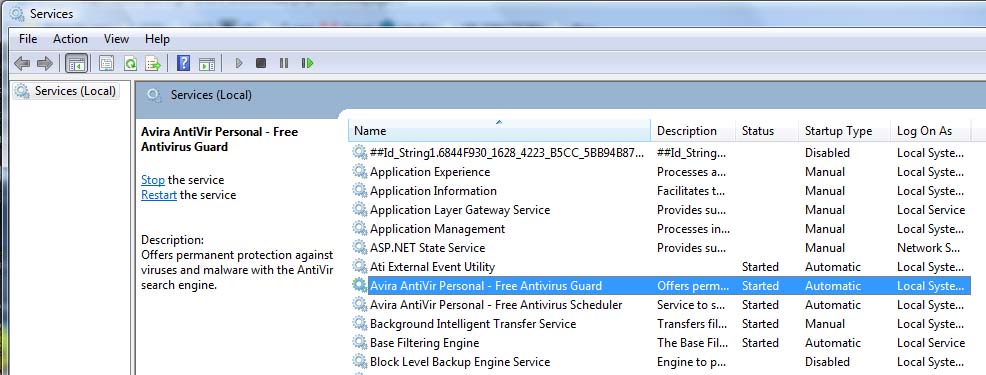Select the ##Id_String1.6844F930 service name
This screenshot has width=986, height=375.
(507, 152)
